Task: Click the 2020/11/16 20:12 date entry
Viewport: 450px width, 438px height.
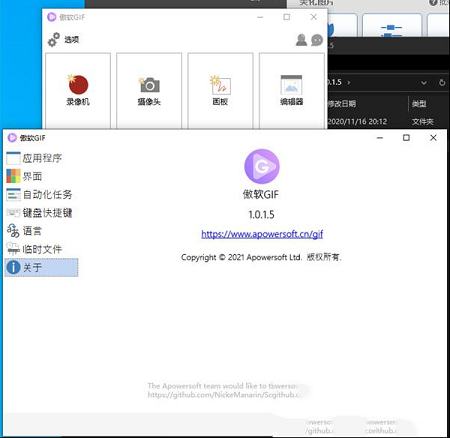Action: tap(357, 121)
